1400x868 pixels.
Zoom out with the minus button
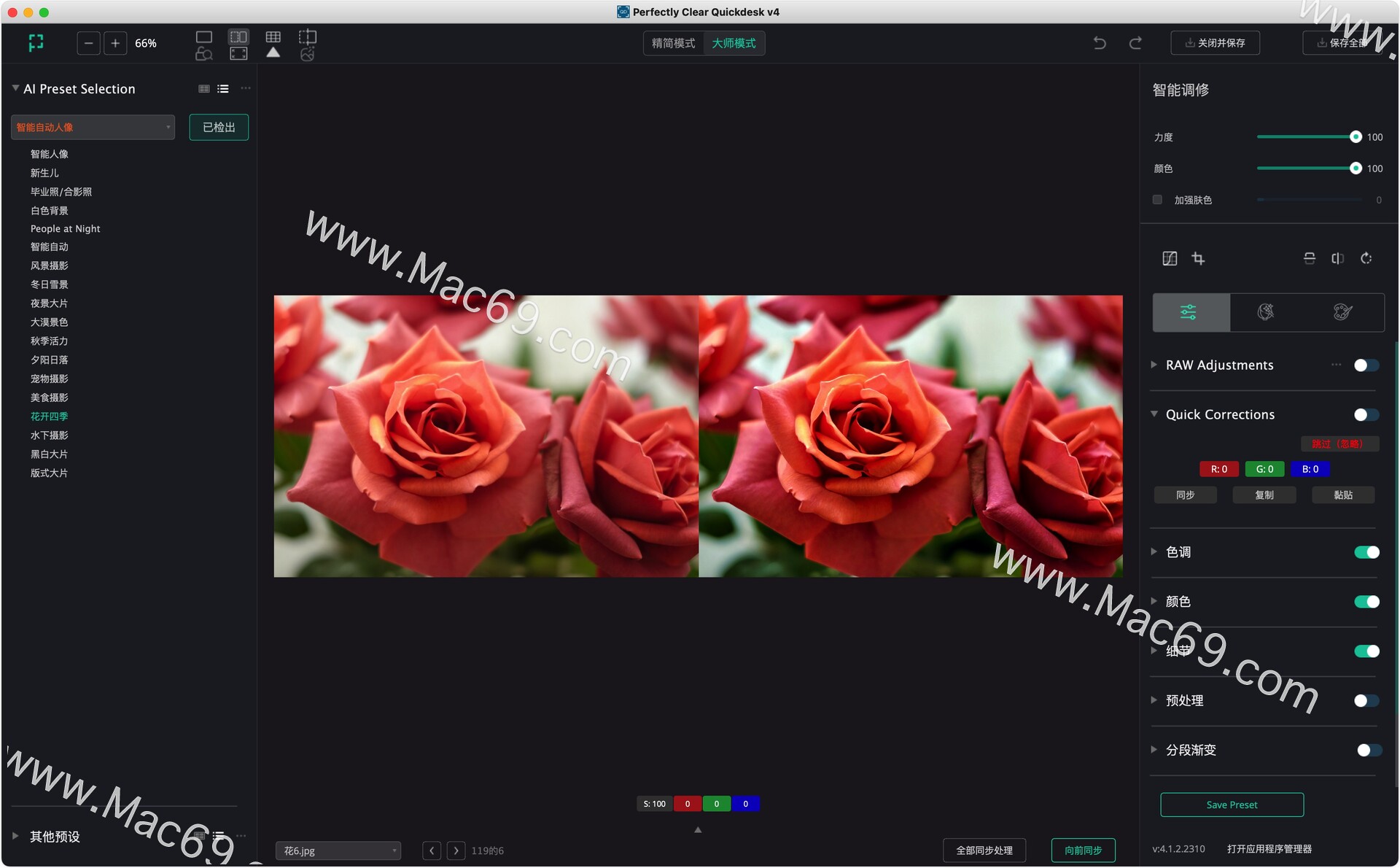click(x=88, y=43)
